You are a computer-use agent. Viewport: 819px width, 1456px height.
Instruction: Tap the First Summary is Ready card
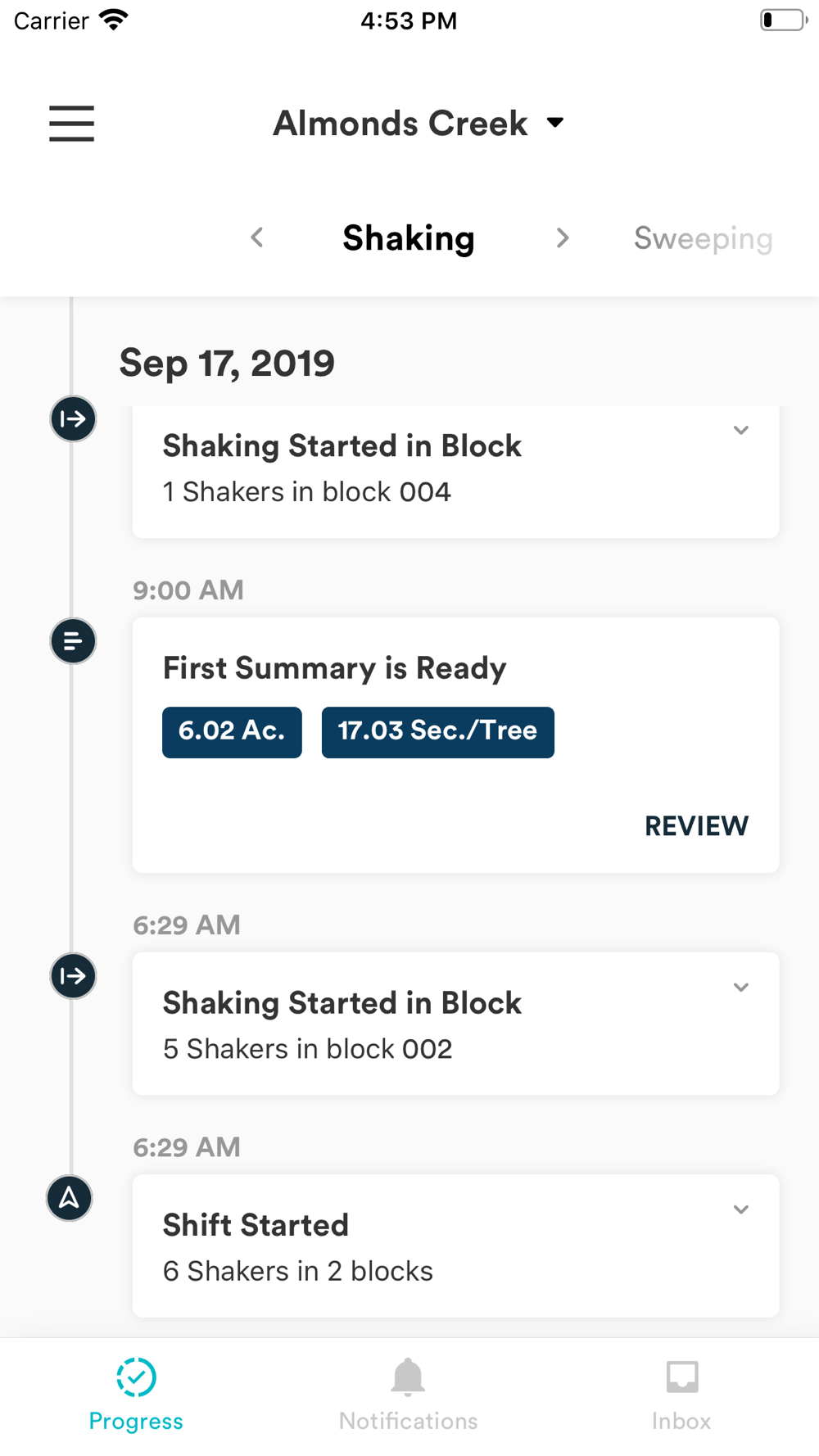tap(455, 745)
